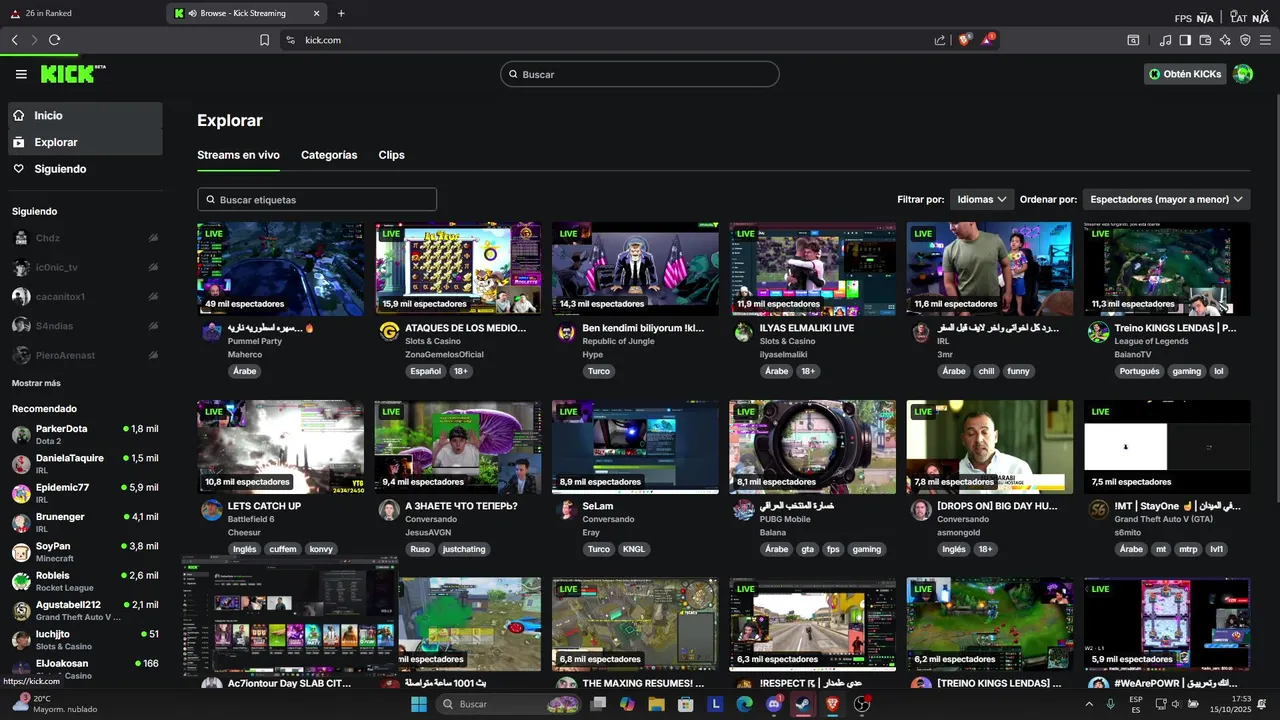Open the Treino KINGS LENDAS stream thumbnail
The height and width of the screenshot is (720, 1280).
(1167, 269)
